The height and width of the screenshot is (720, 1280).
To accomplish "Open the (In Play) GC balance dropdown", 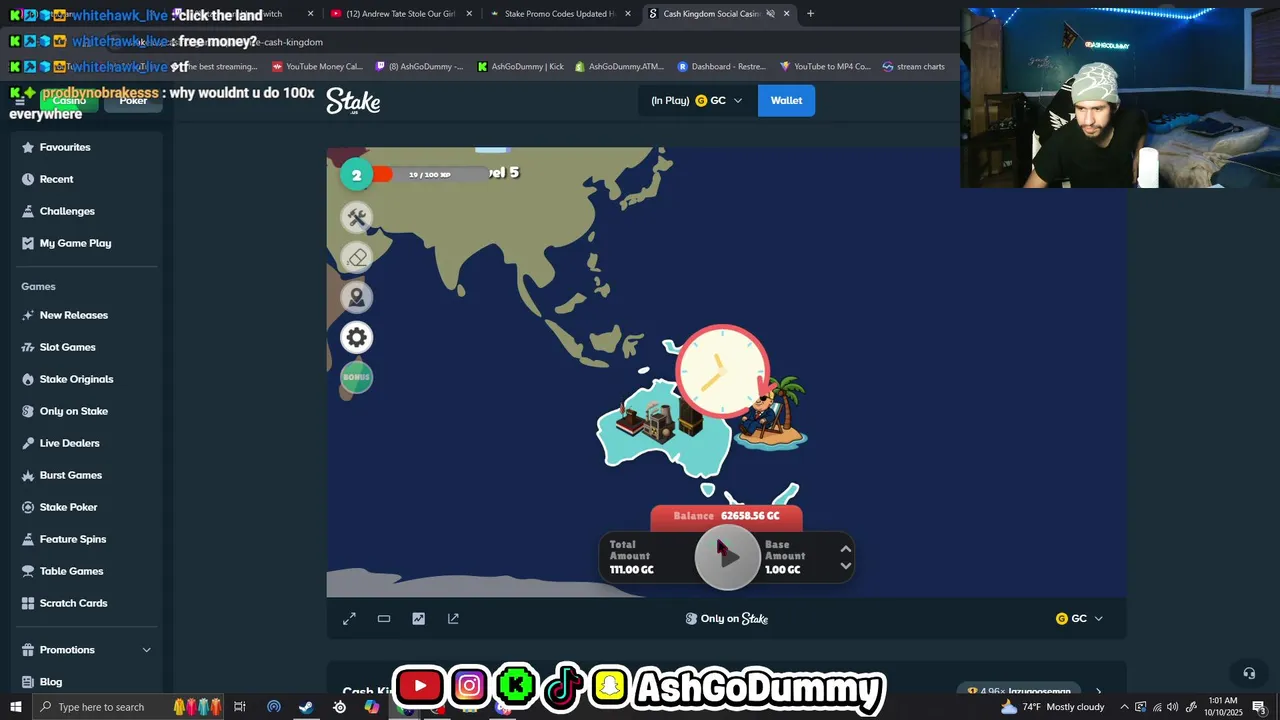I will (697, 100).
